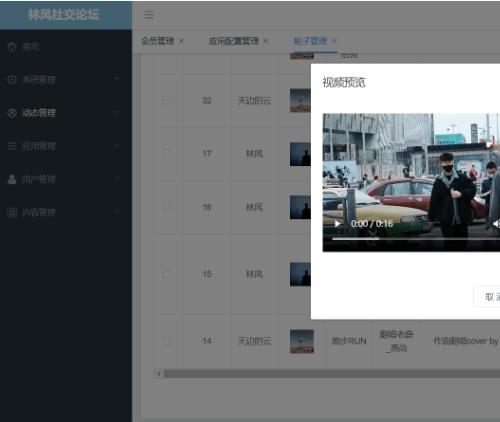Click '天边的云' in row 32

pos(254,100)
